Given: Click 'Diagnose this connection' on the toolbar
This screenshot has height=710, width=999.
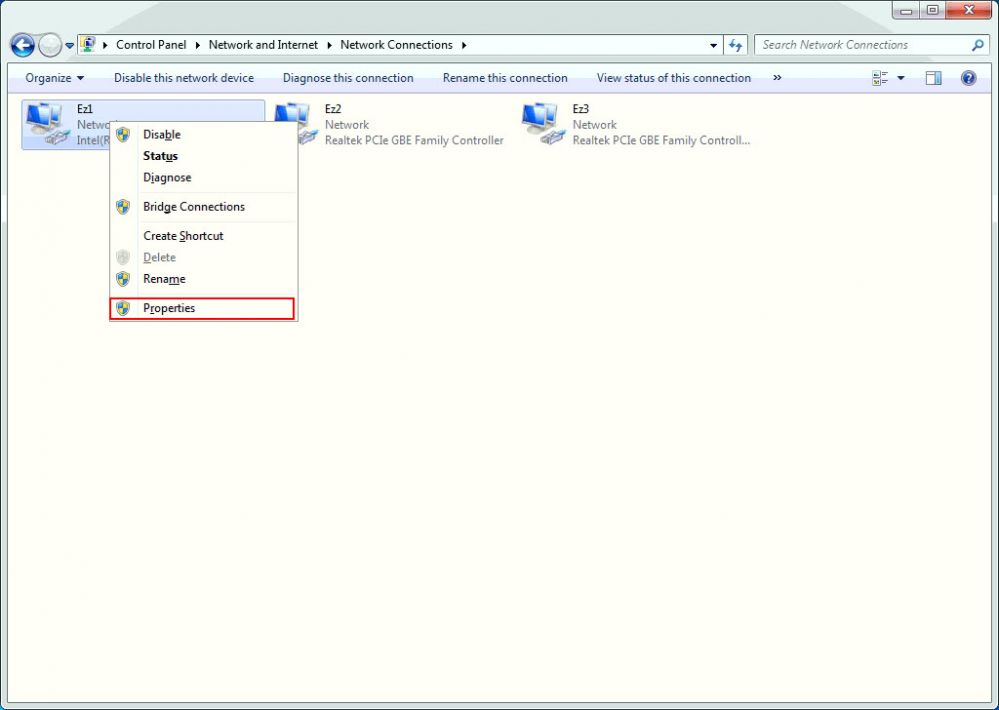Looking at the screenshot, I should pyautogui.click(x=348, y=78).
